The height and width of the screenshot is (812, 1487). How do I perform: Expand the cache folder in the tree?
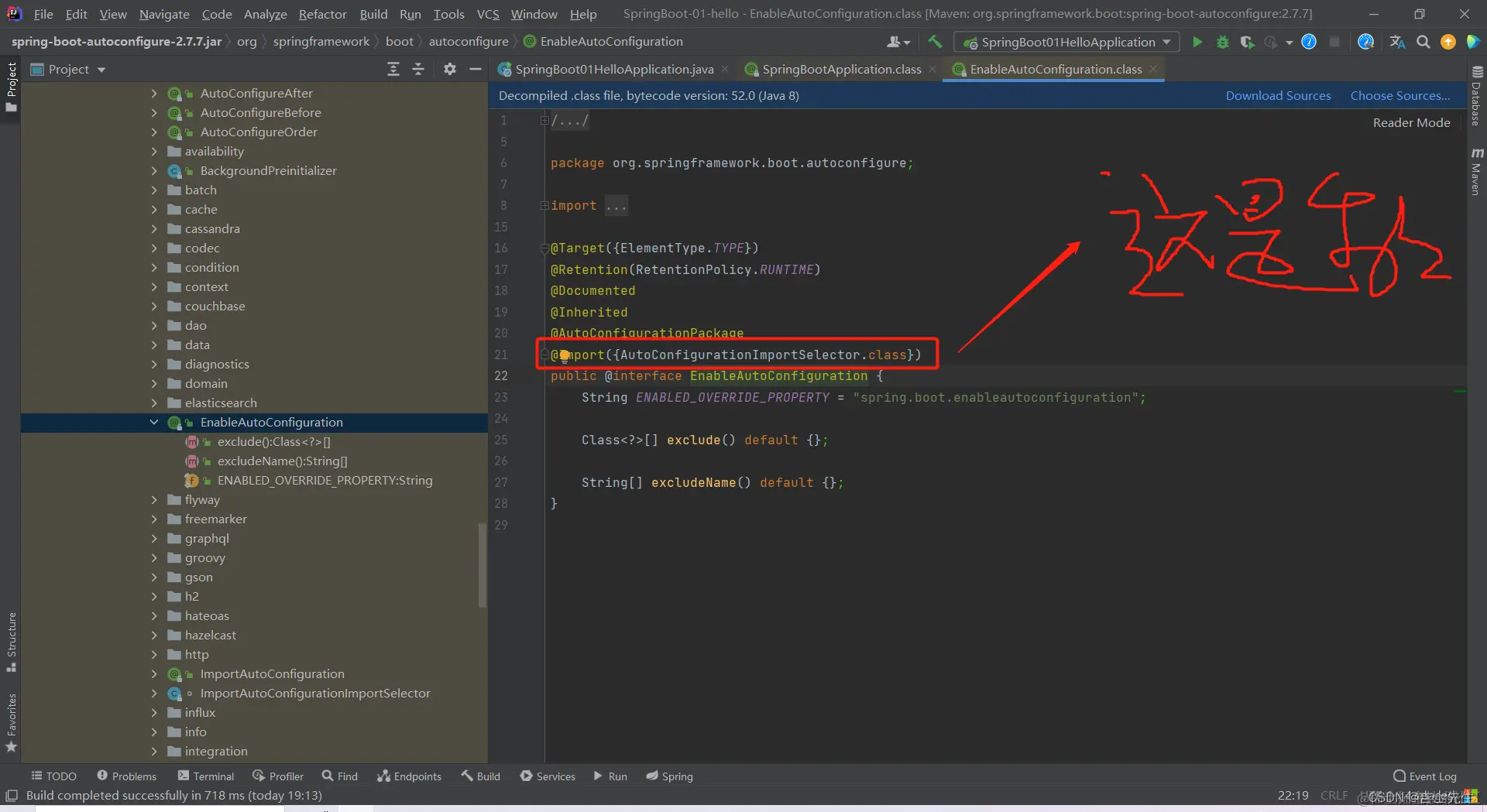click(153, 209)
